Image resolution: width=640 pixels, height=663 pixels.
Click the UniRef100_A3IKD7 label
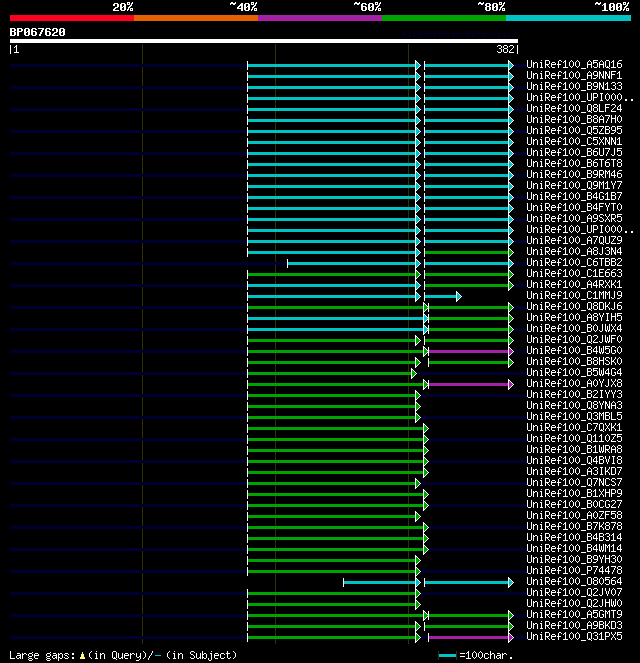tap(574, 471)
